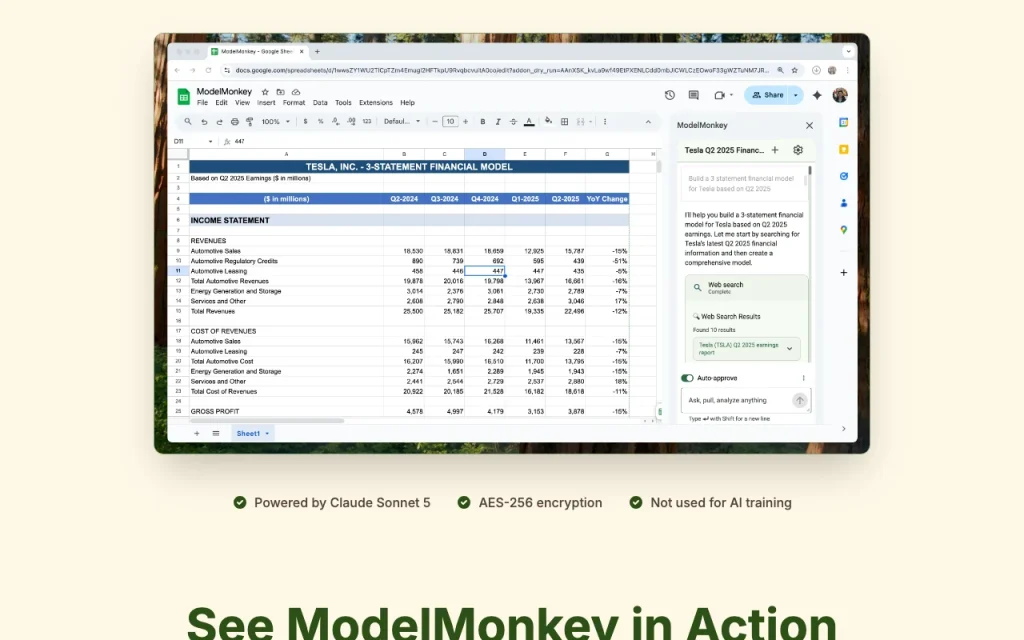Increase decimal places button
This screenshot has height=640, width=1024.
pos(351,121)
